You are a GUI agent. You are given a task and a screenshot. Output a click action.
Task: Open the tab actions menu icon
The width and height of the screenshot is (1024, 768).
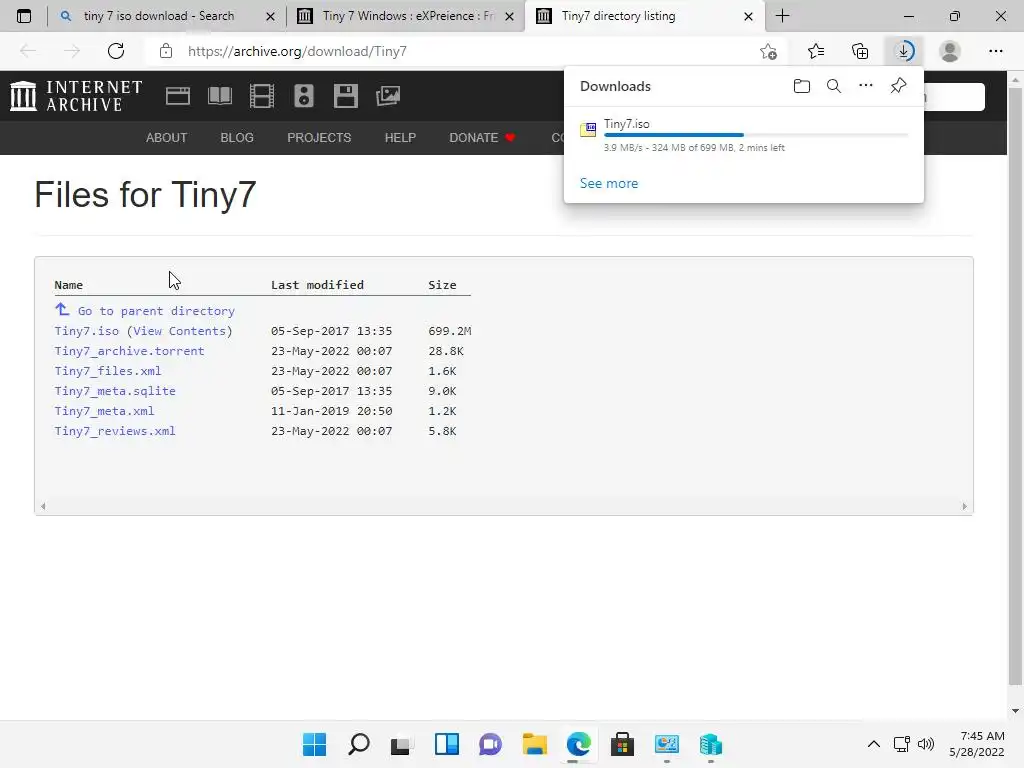[x=24, y=16]
